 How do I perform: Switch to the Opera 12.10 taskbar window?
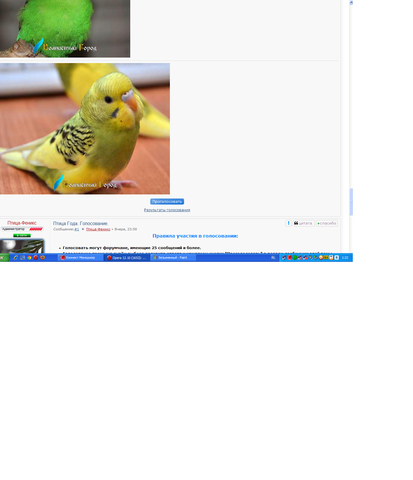tap(127, 258)
